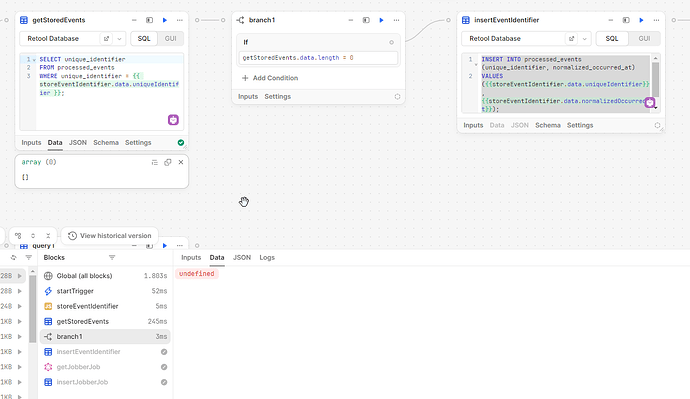
Task: Open getStoredEvents block side panel
Action: tap(150, 20)
